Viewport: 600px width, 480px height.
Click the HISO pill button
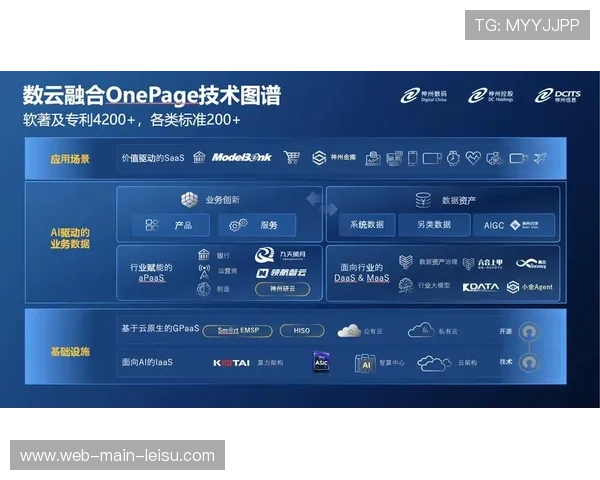click(x=302, y=330)
